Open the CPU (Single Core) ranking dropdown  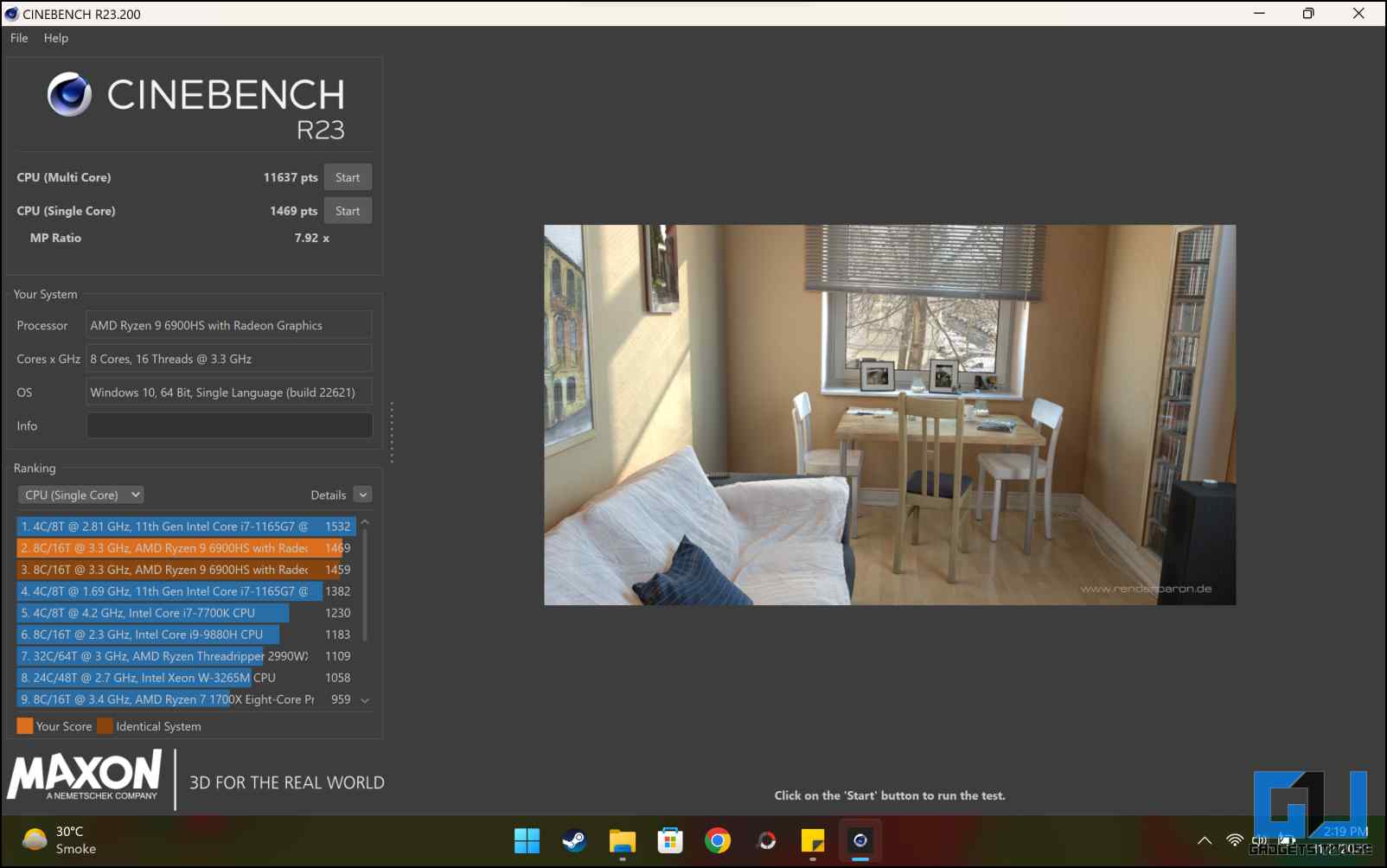click(x=80, y=495)
